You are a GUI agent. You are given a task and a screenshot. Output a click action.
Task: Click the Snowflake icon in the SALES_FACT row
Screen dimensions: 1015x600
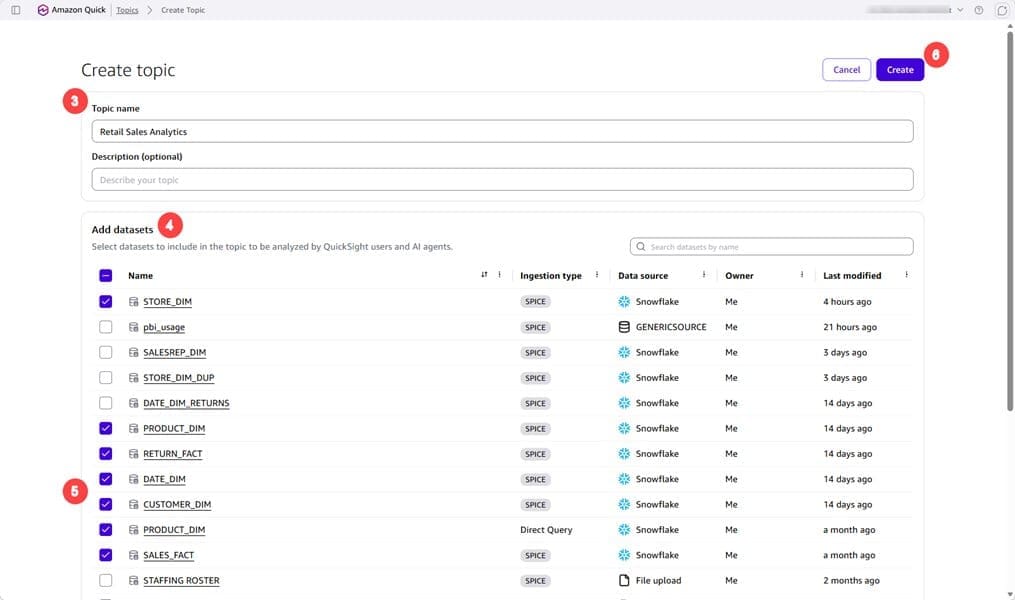(x=624, y=555)
